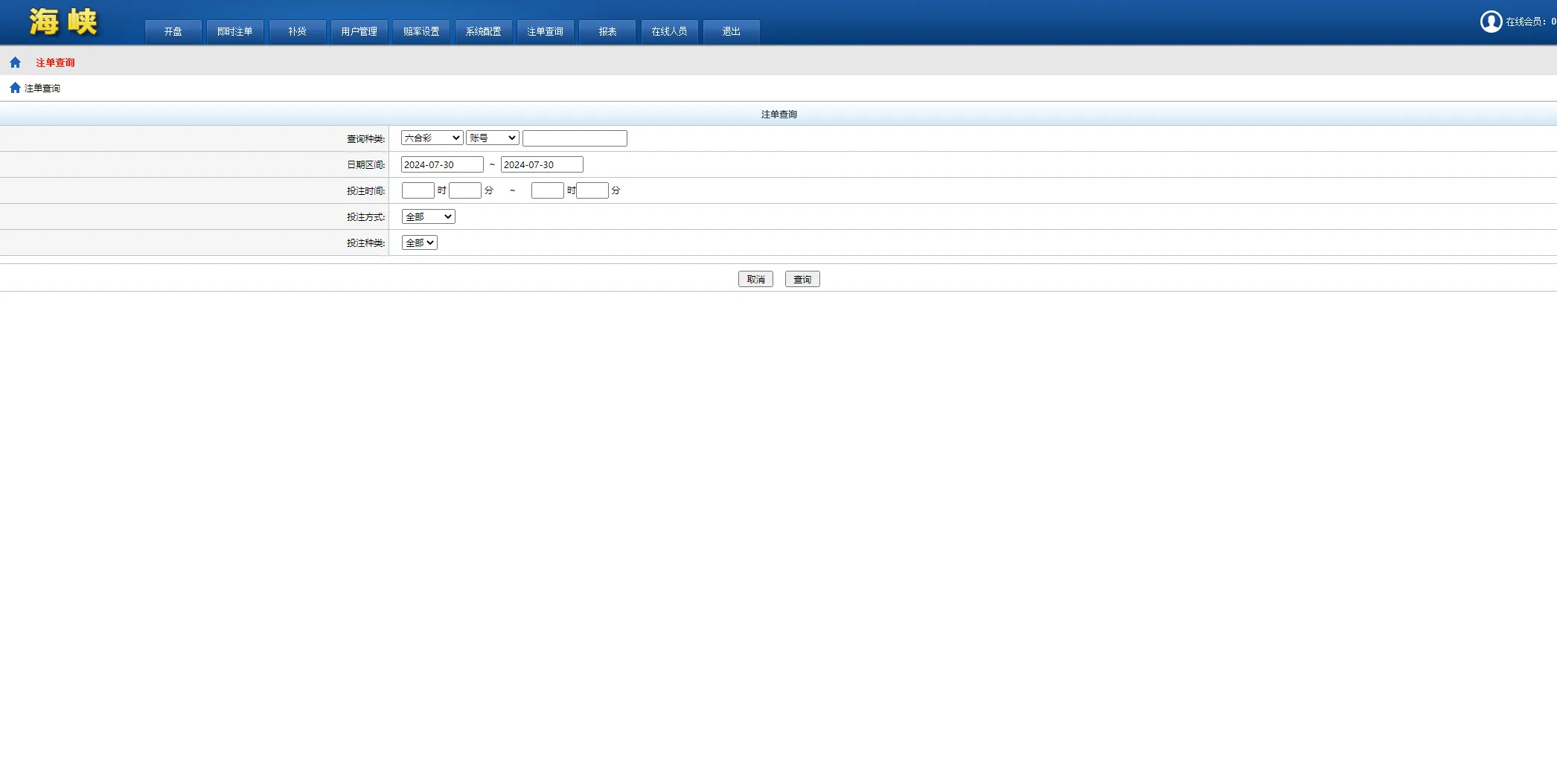This screenshot has height=784, width=1557.
Task: Select the 在线人员 menu item
Action: (668, 31)
